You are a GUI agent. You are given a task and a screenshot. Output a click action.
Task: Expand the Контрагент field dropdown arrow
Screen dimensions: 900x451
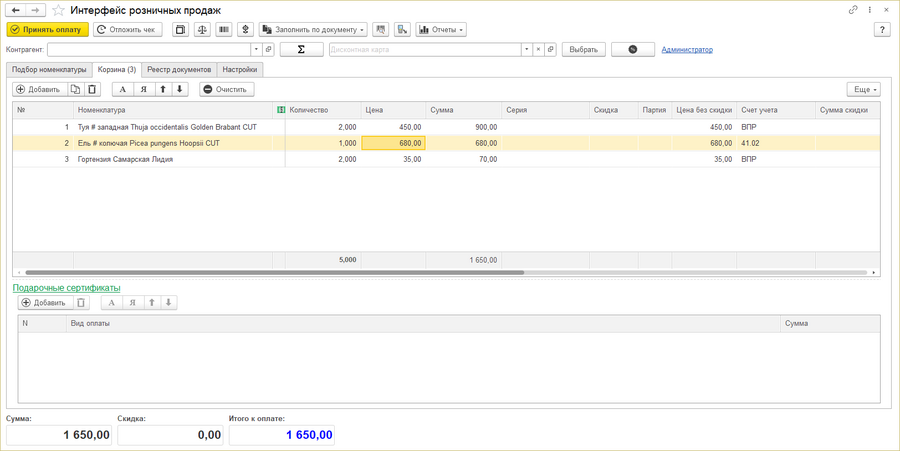pyautogui.click(x=256, y=49)
